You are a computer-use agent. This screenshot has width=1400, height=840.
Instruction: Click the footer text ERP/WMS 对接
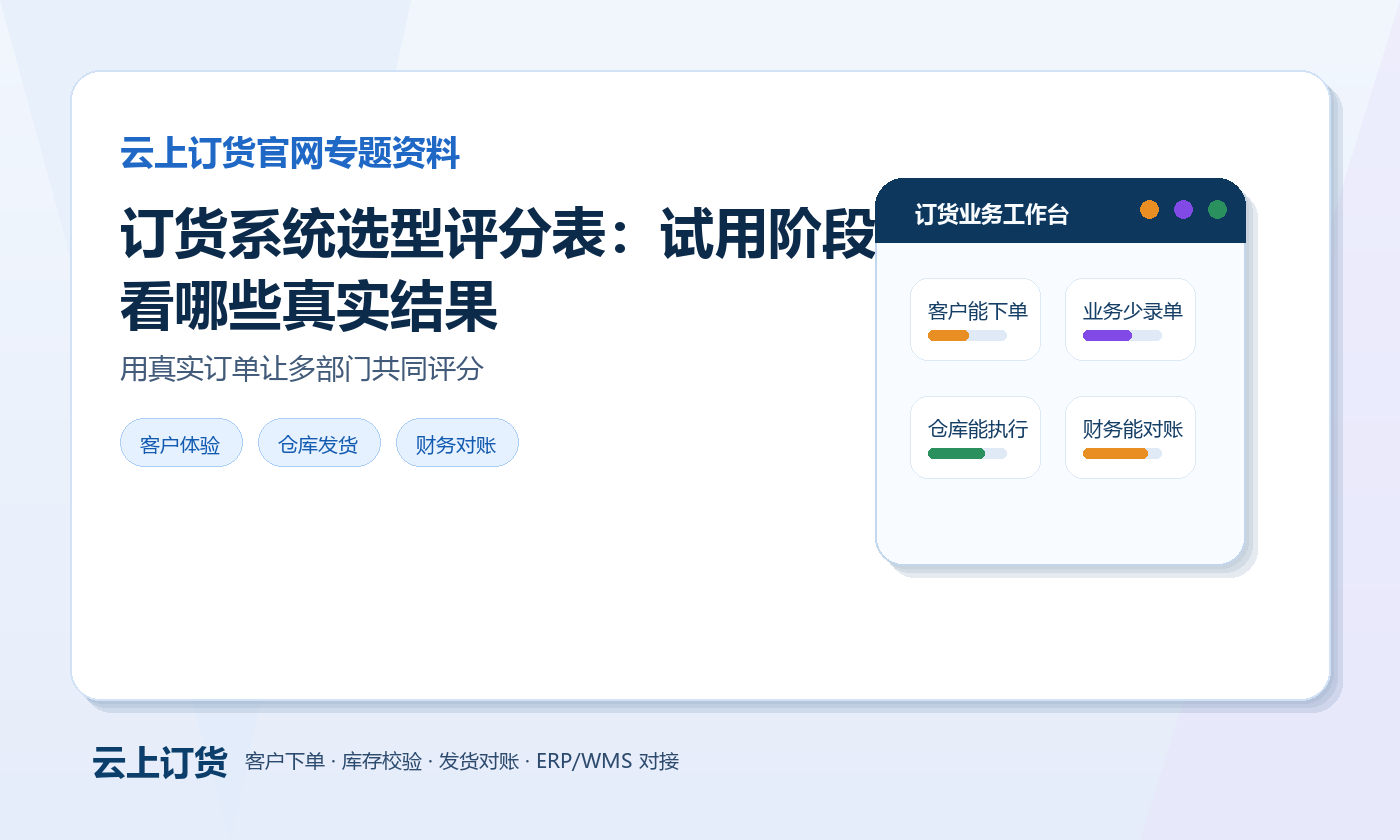608,761
